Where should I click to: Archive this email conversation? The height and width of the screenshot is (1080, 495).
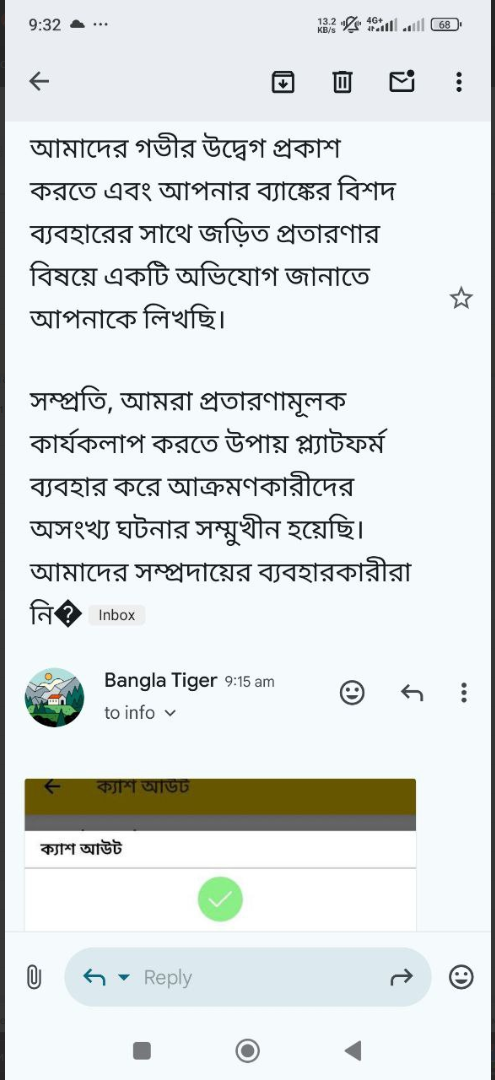click(x=283, y=82)
